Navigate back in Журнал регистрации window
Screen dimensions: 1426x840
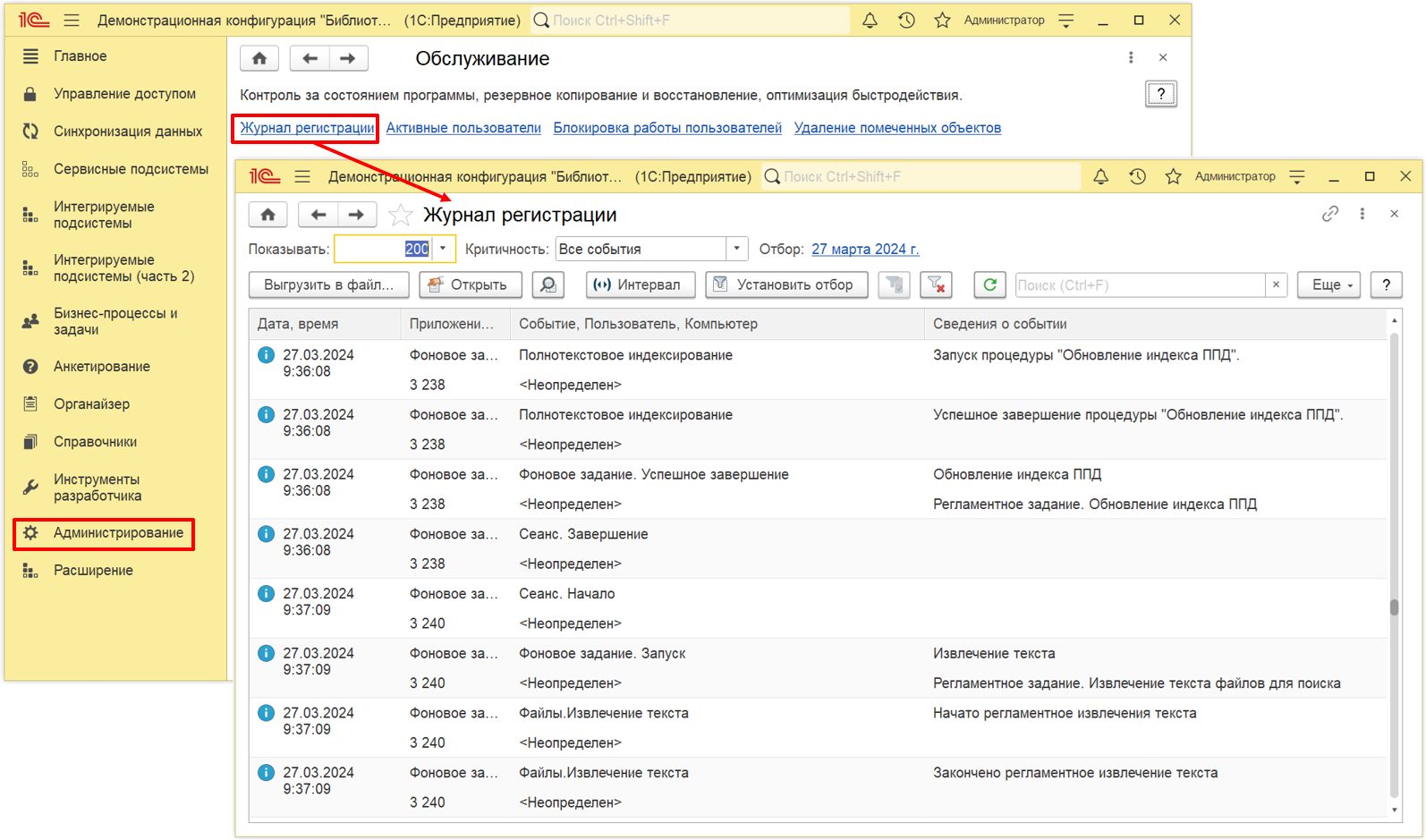pos(318,215)
